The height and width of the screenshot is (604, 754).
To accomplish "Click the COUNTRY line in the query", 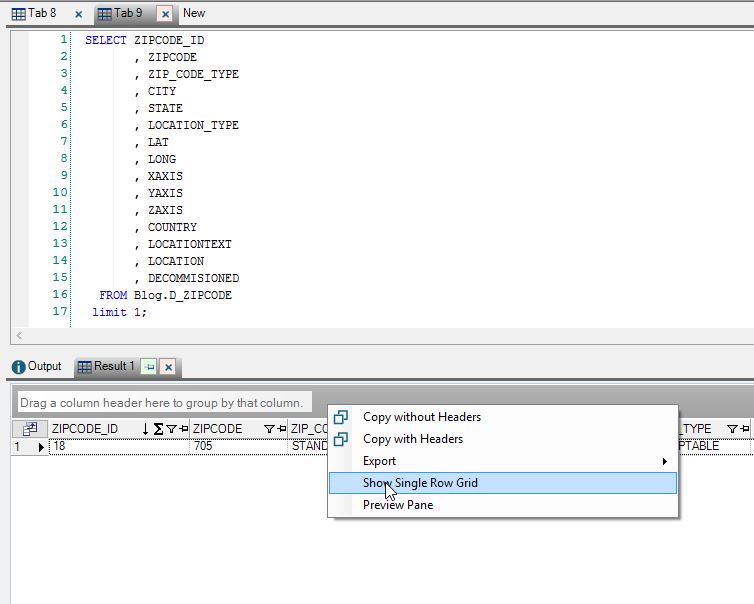I will [172, 227].
